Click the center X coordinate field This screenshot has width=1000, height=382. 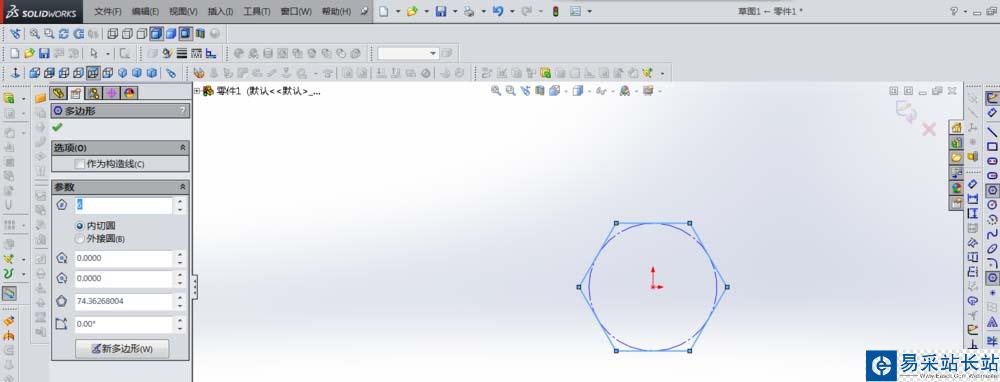(x=124, y=258)
